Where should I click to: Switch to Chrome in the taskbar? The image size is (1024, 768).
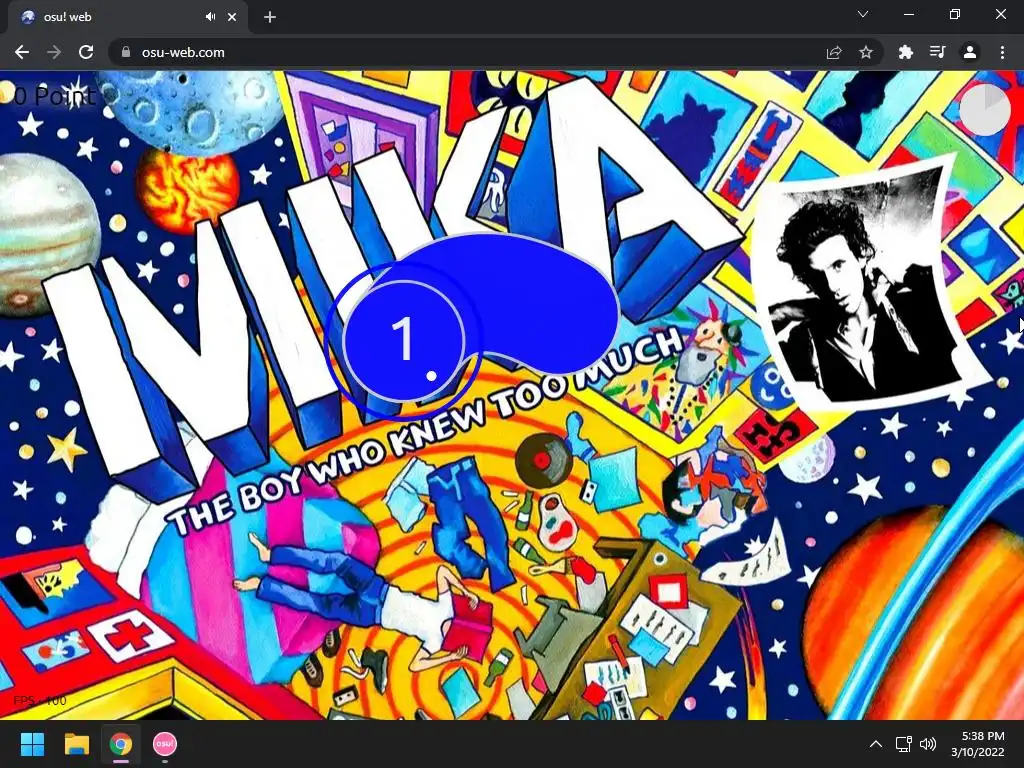coord(121,744)
